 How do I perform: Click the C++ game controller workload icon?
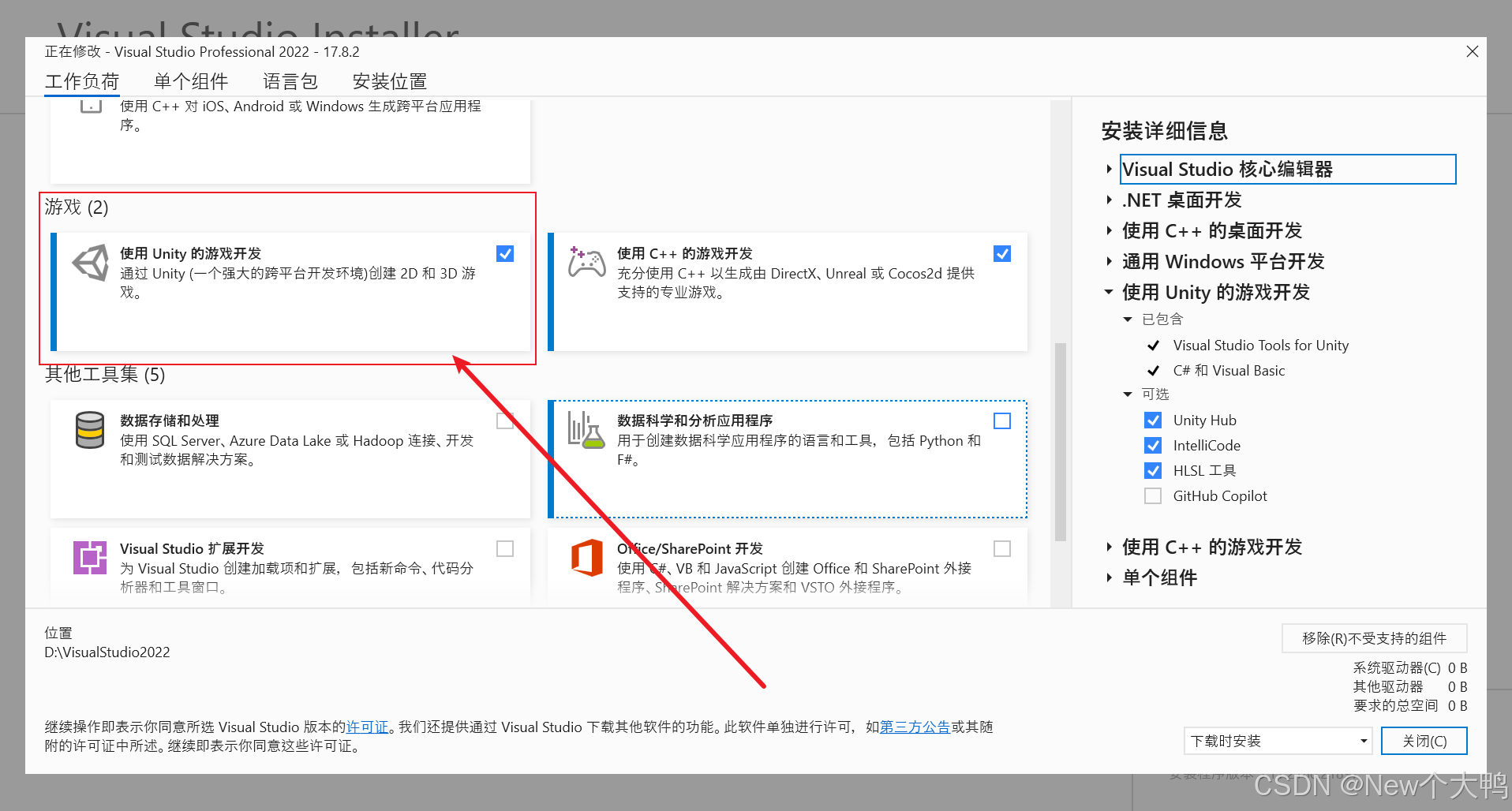(586, 263)
